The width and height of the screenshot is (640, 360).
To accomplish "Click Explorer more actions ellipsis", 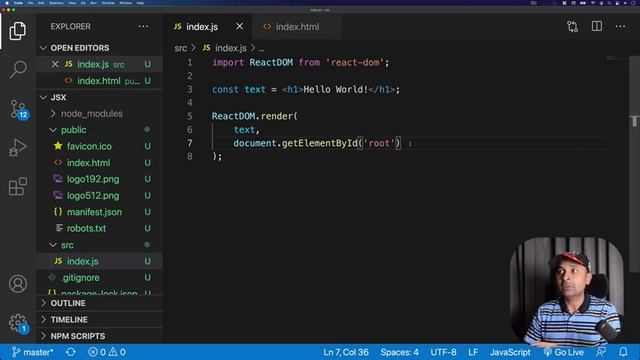I will click(143, 27).
